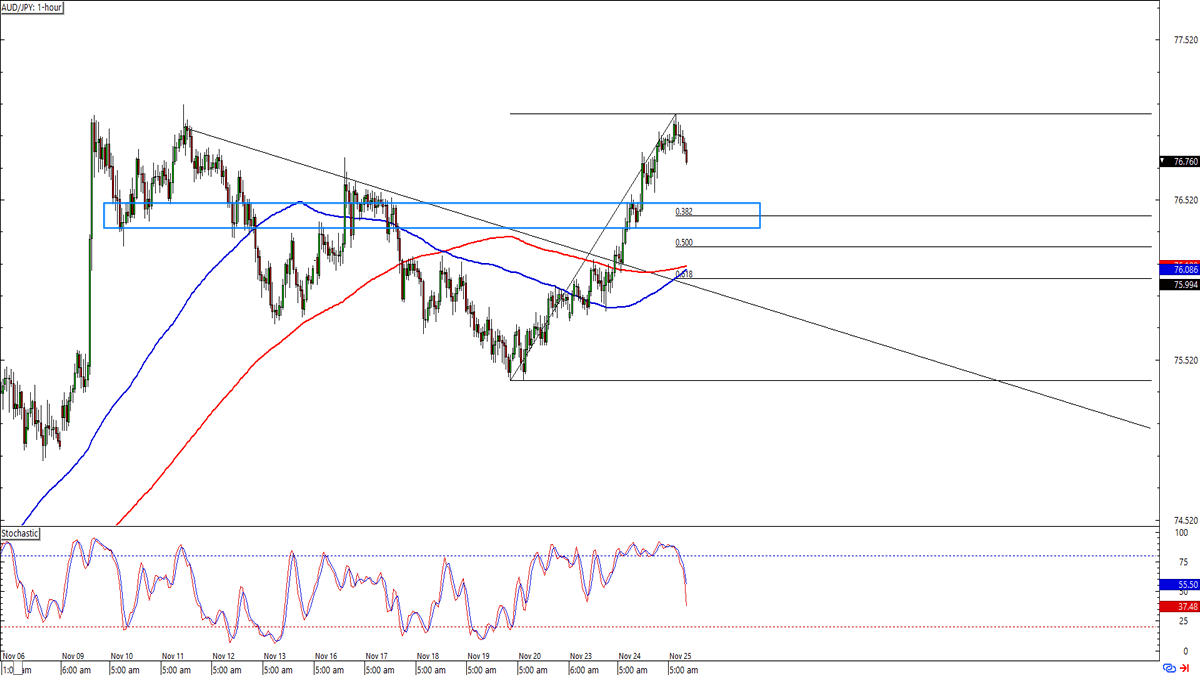
Task: Click the 100 stochastic scale label
Action: click(1180, 535)
